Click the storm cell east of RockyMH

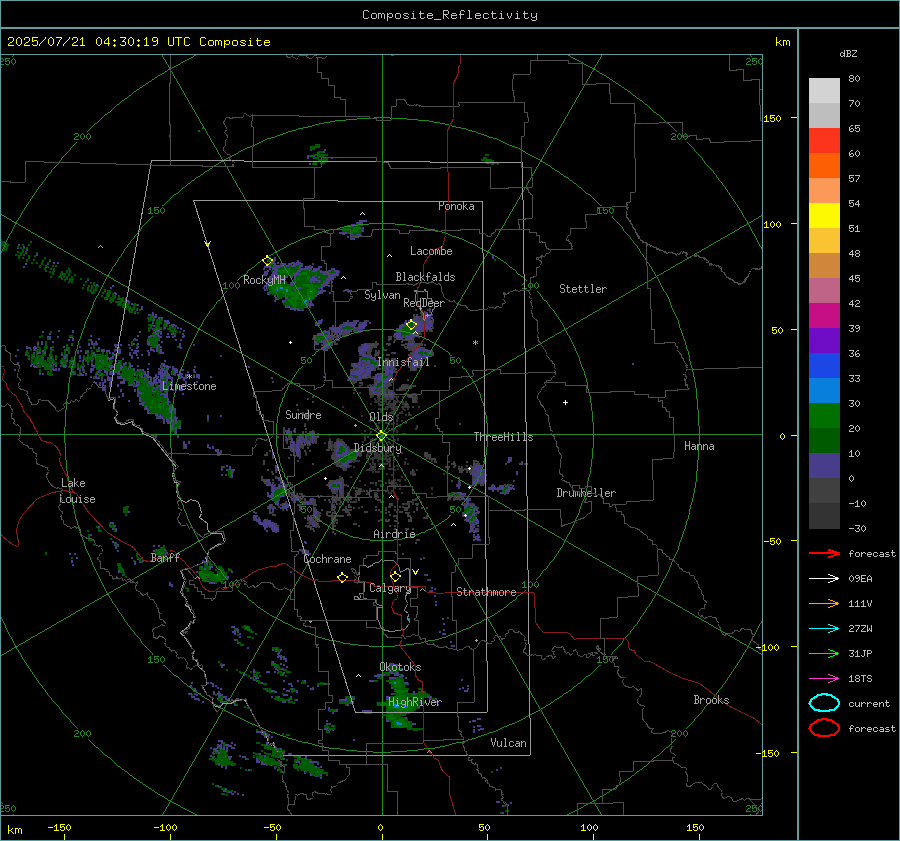(x=299, y=285)
